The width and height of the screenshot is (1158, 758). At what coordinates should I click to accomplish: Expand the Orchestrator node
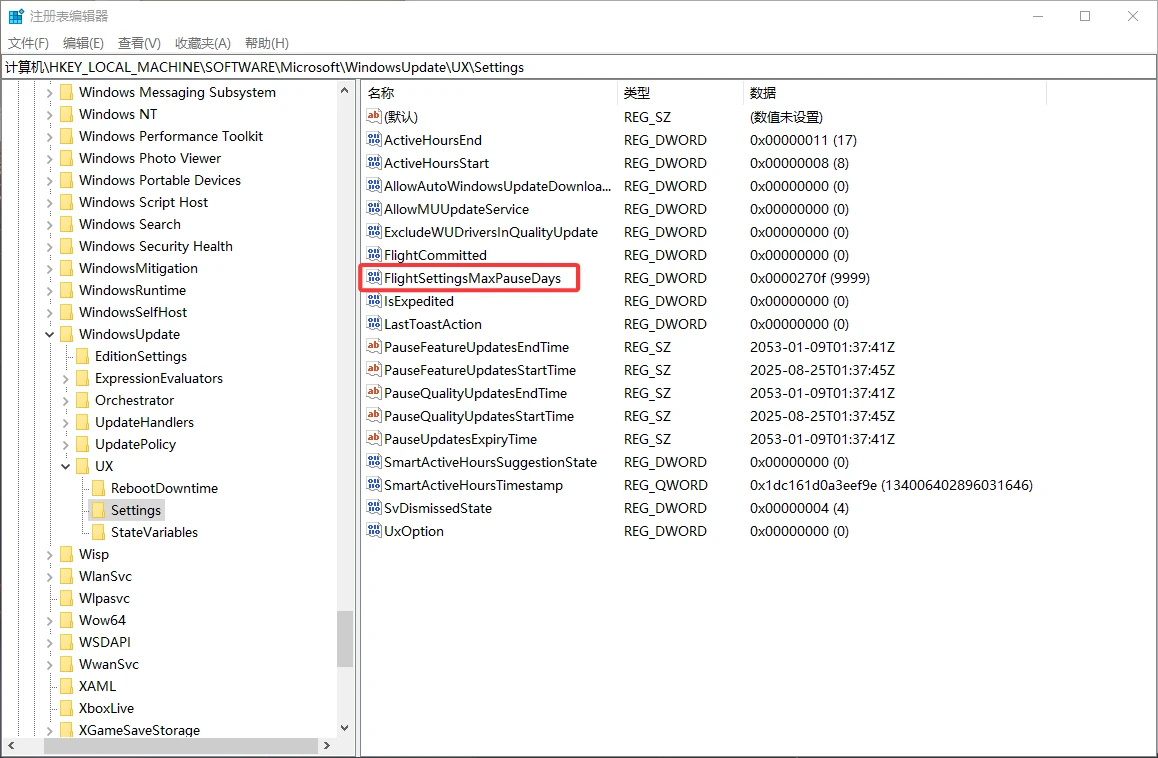tap(66, 400)
